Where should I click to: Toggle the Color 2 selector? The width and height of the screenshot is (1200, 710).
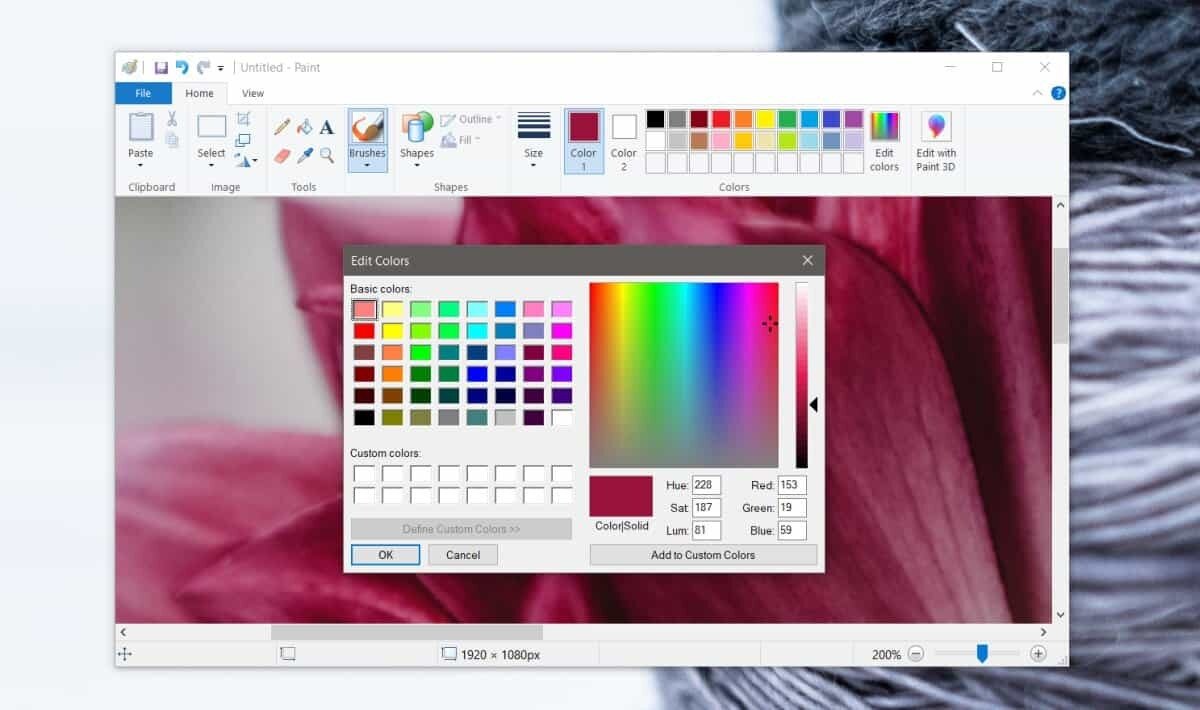coord(624,141)
